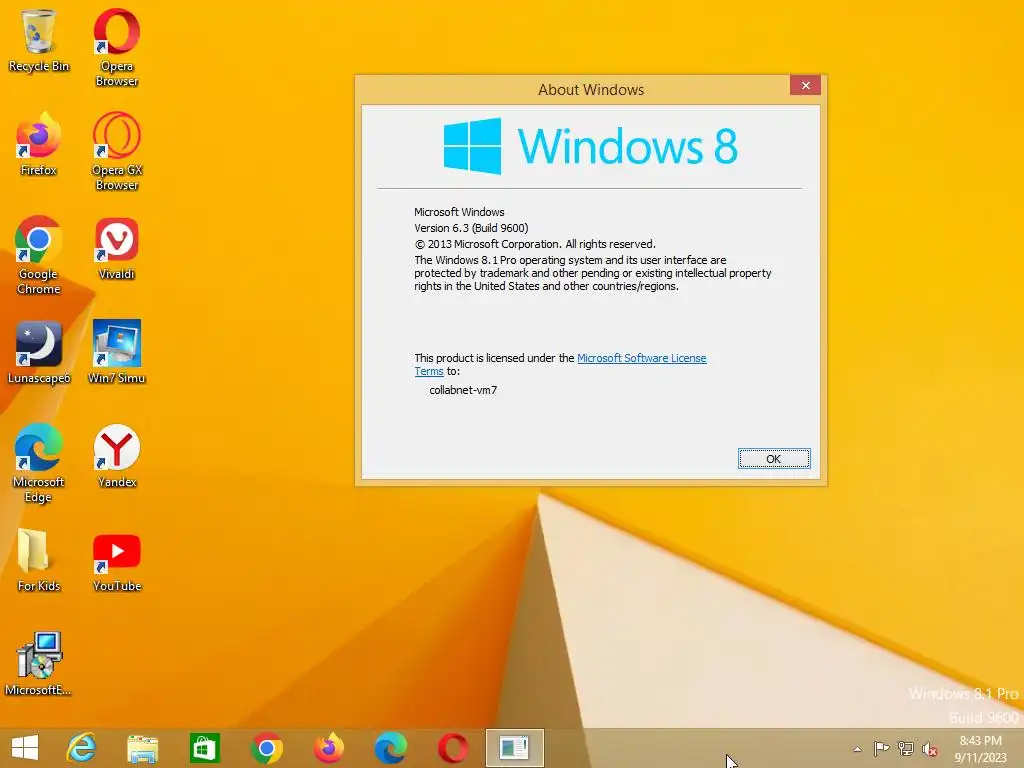Click OK in About Windows dialog
The image size is (1024, 768).
(x=774, y=458)
